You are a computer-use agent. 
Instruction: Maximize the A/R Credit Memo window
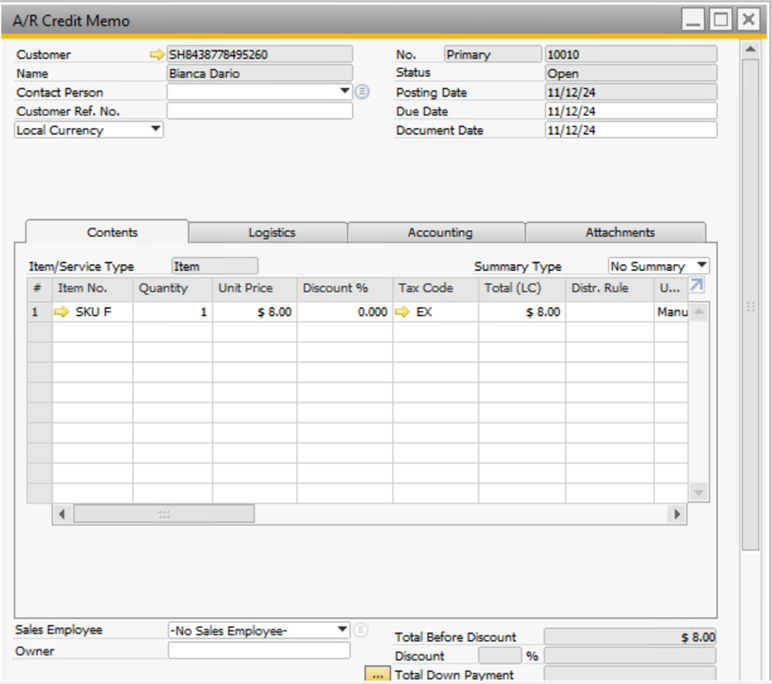(x=721, y=20)
